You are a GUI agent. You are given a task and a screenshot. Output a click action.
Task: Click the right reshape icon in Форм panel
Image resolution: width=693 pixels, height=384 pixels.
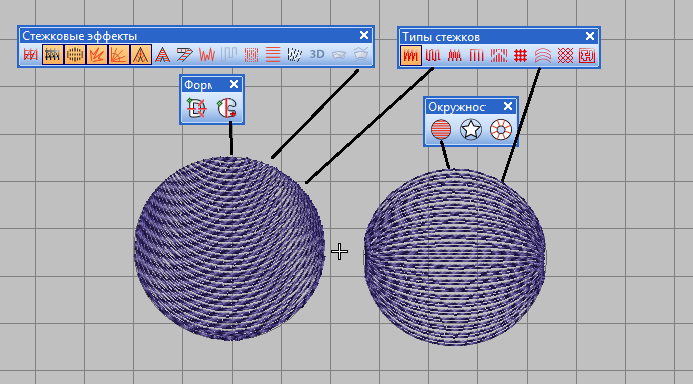point(227,108)
